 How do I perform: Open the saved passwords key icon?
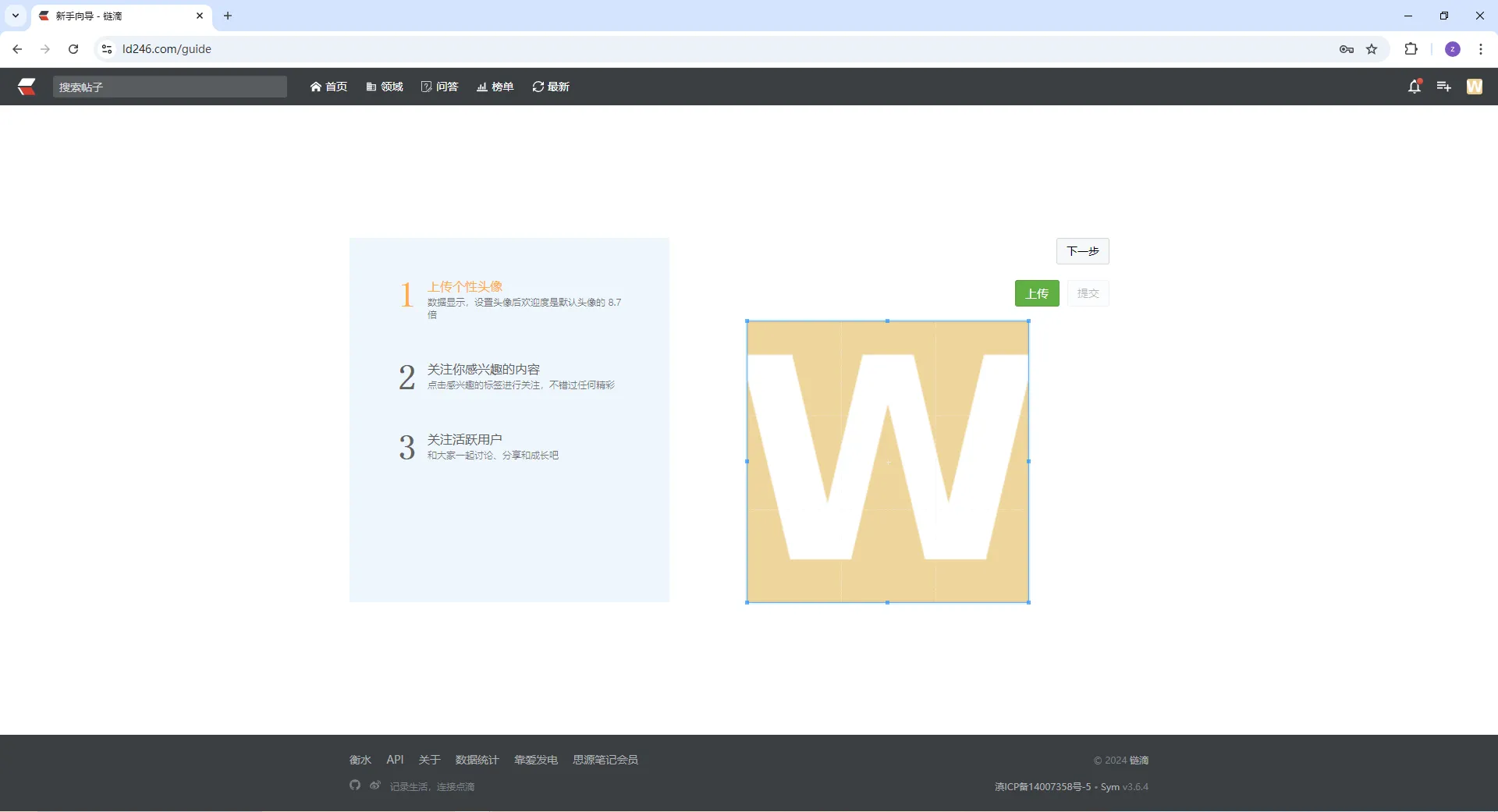pos(1347,49)
